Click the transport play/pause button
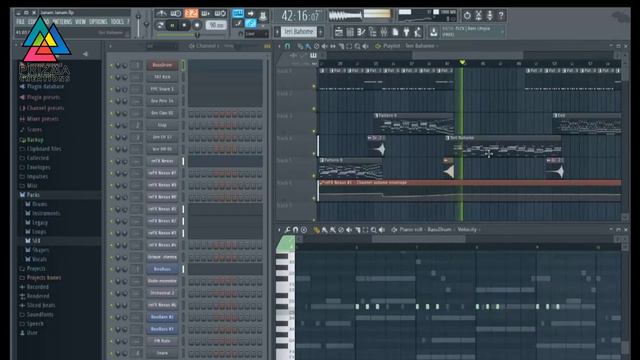Image resolution: width=640 pixels, height=360 pixels. tap(172, 25)
